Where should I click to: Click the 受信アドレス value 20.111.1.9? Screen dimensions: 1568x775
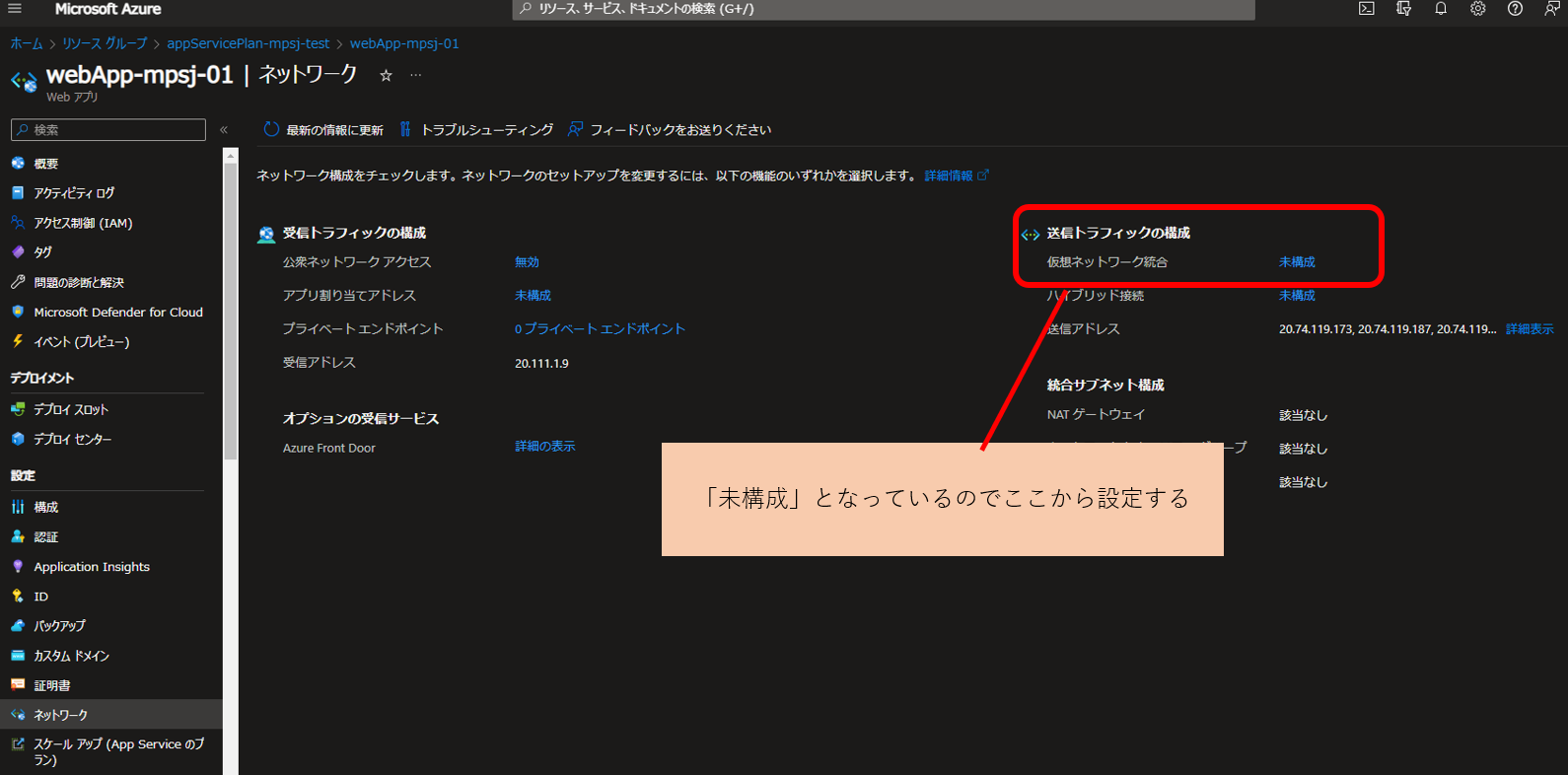(x=541, y=364)
